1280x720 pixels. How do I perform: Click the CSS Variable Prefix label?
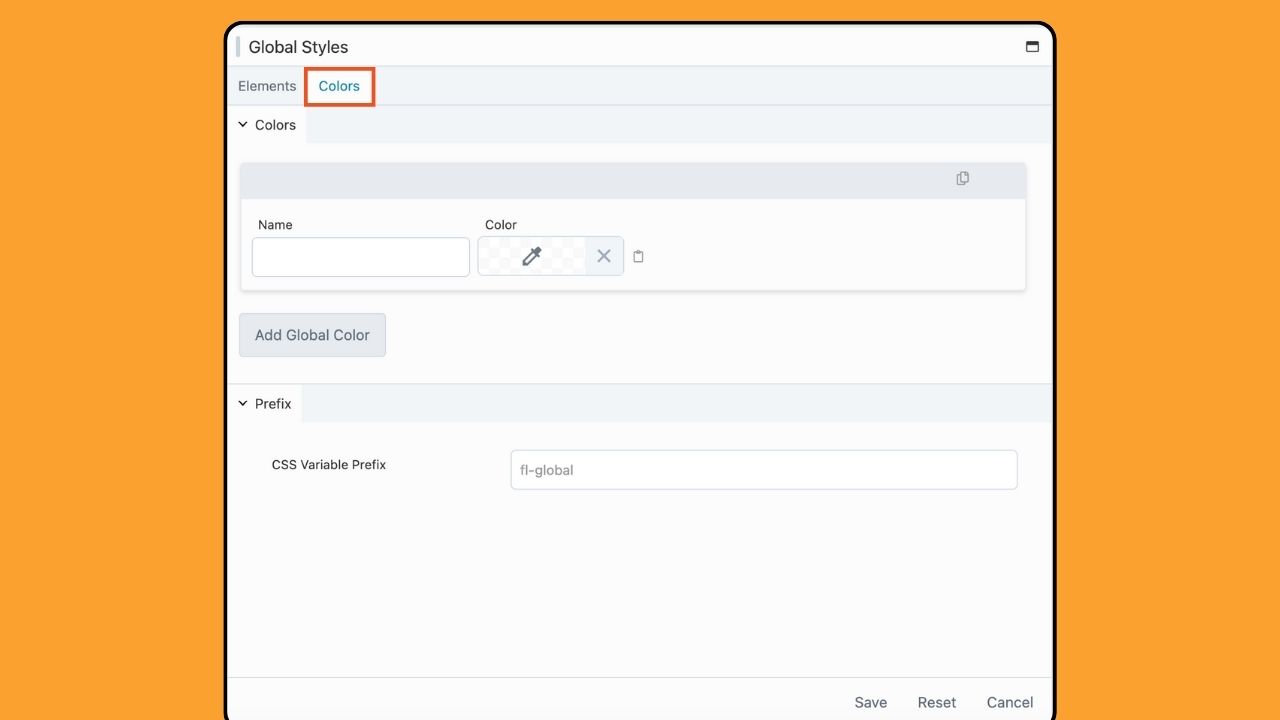click(329, 465)
